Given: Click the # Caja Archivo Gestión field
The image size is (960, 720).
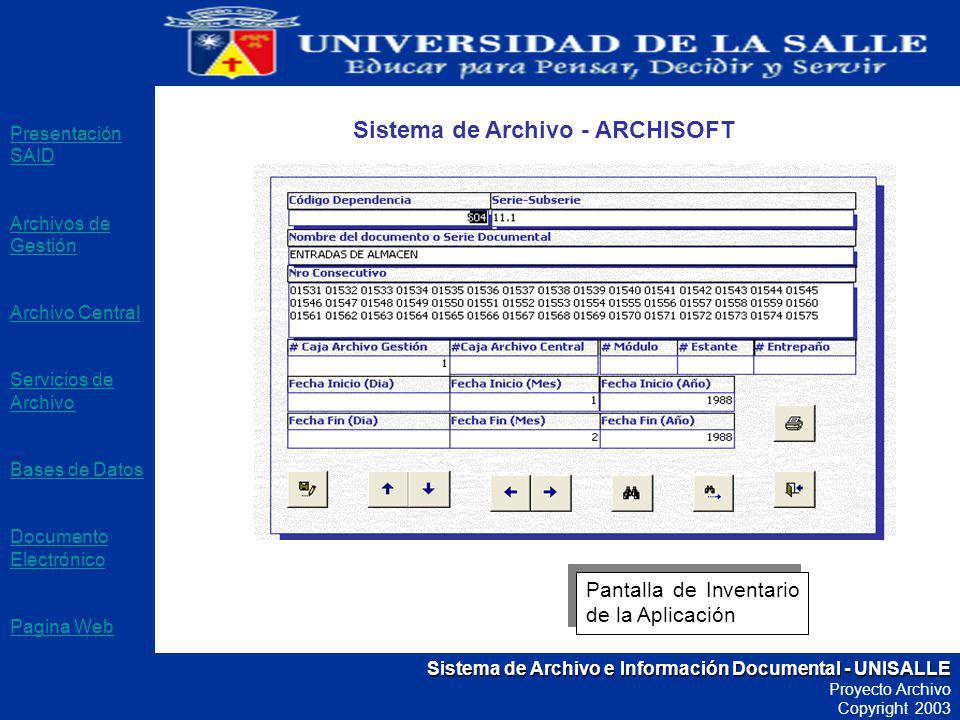Looking at the screenshot, I should (x=369, y=365).
